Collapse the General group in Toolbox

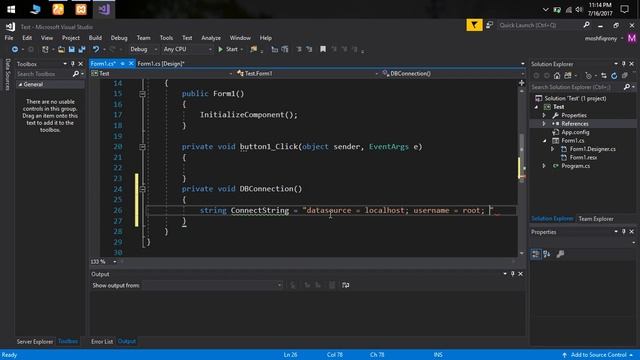point(20,84)
